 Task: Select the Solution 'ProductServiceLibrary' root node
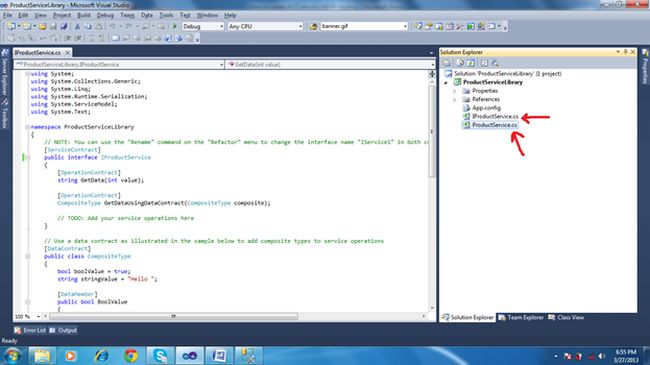tap(507, 74)
